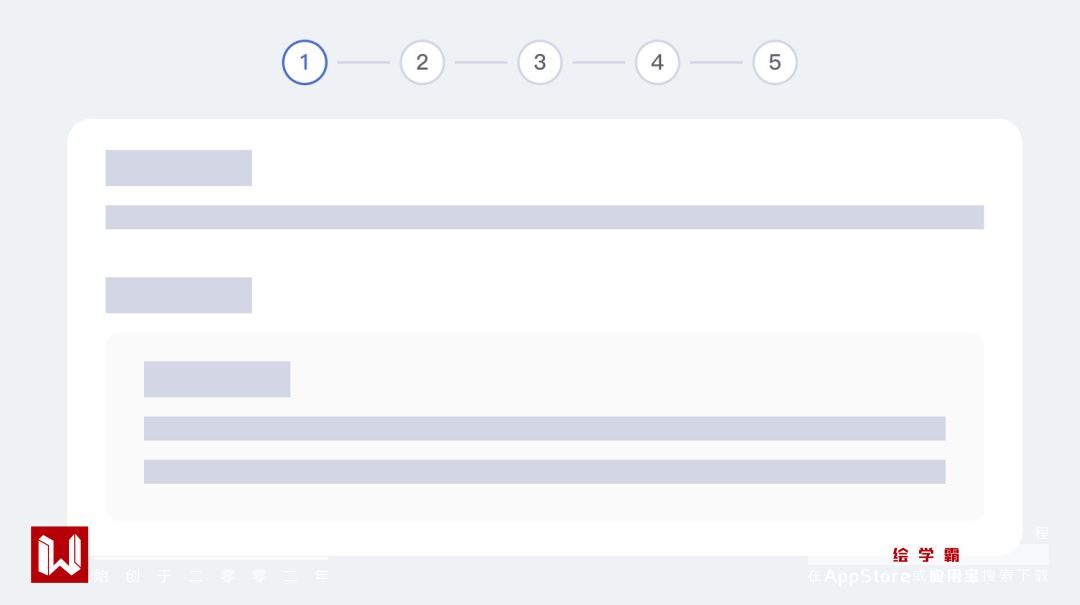Click the full-width placeholder bar under first heading

[x=544, y=217]
